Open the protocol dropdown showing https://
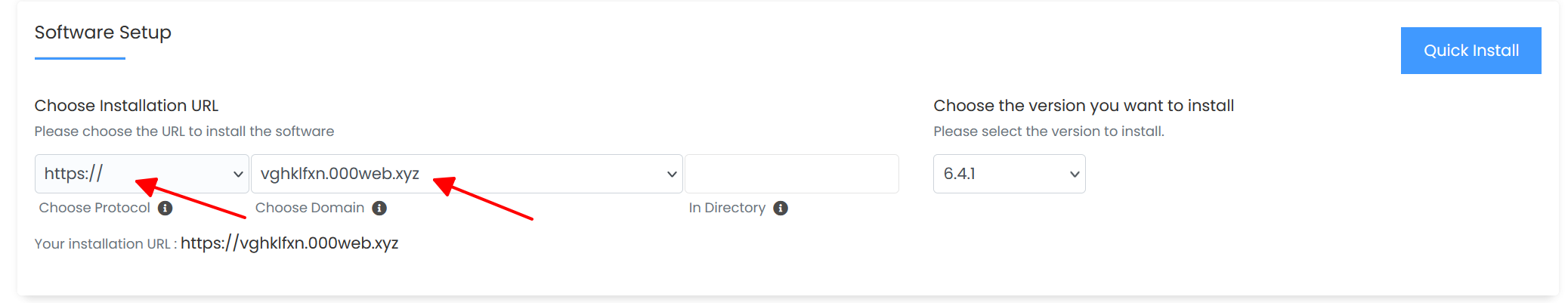This screenshot has height=303, width=1568. click(x=142, y=174)
